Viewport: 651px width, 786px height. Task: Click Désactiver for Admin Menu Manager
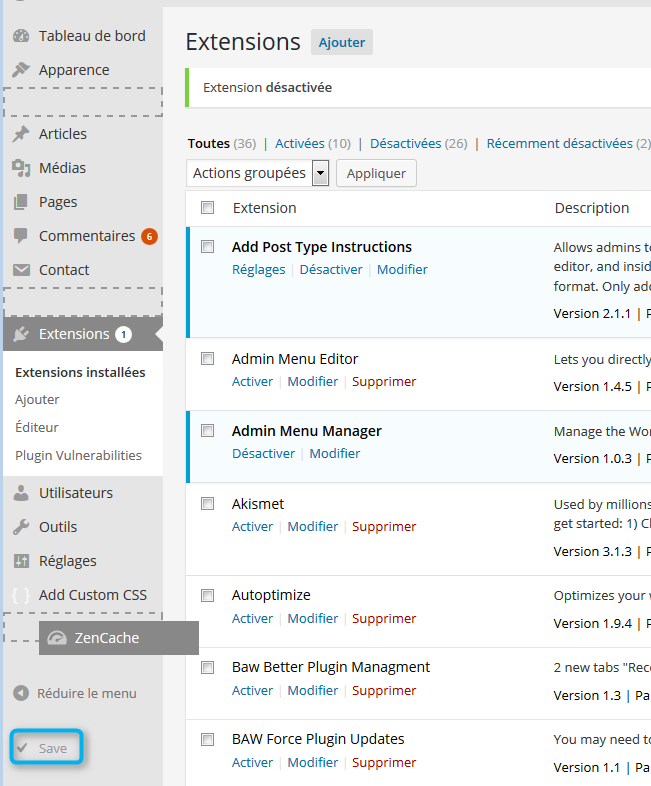263,453
